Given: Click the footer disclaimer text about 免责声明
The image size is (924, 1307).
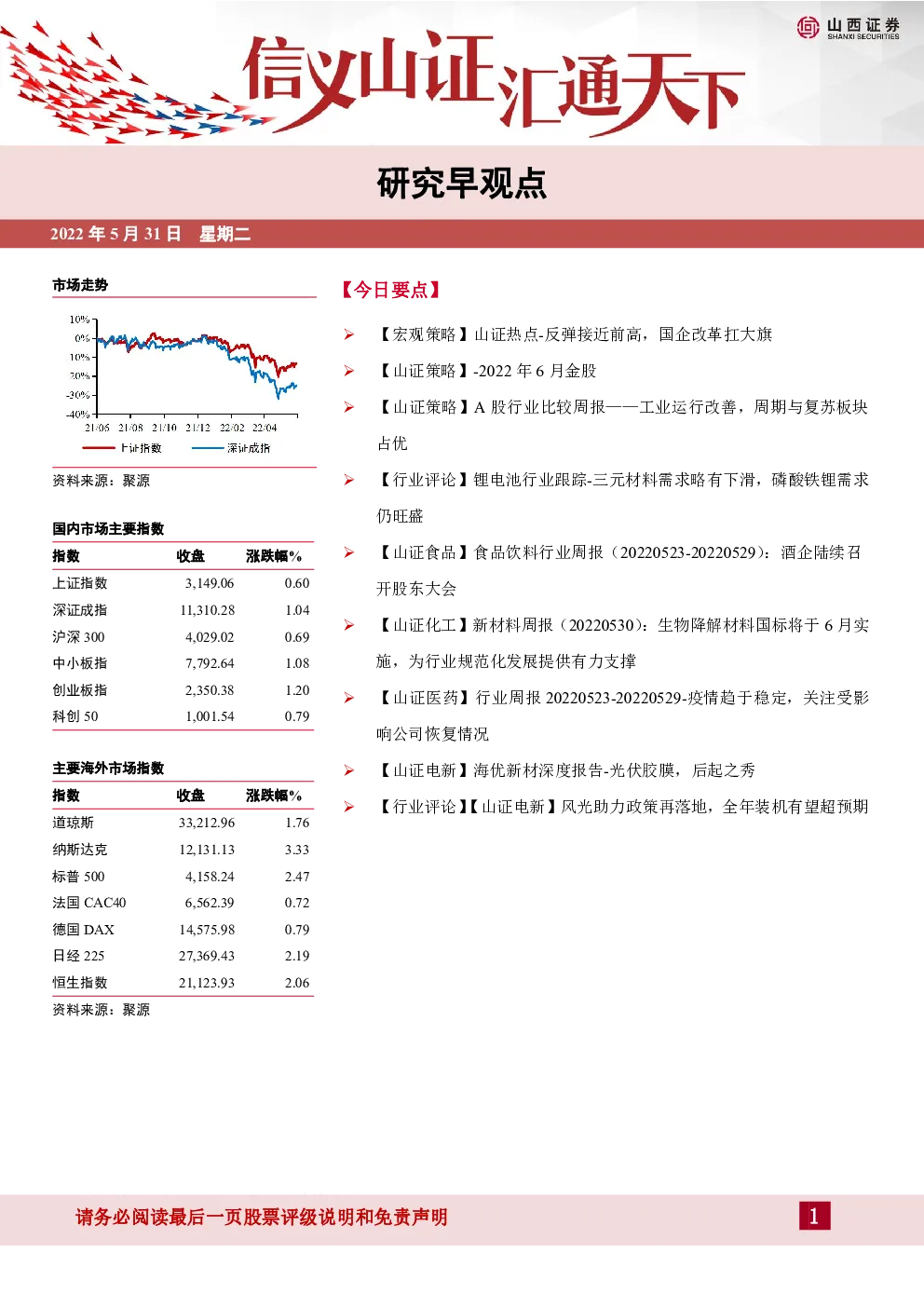Looking at the screenshot, I should 262,1217.
